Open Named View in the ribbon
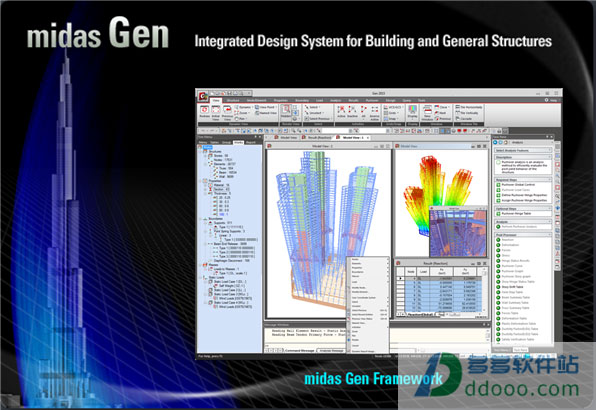The height and width of the screenshot is (410, 596). coord(266,113)
